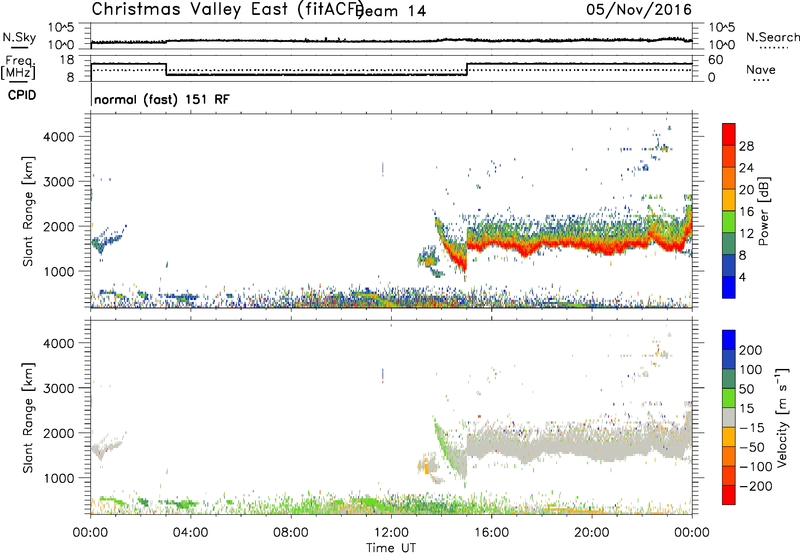800x554 pixels.
Task: Pick the bottom blue Power segment below 4
Action: click(x=729, y=287)
